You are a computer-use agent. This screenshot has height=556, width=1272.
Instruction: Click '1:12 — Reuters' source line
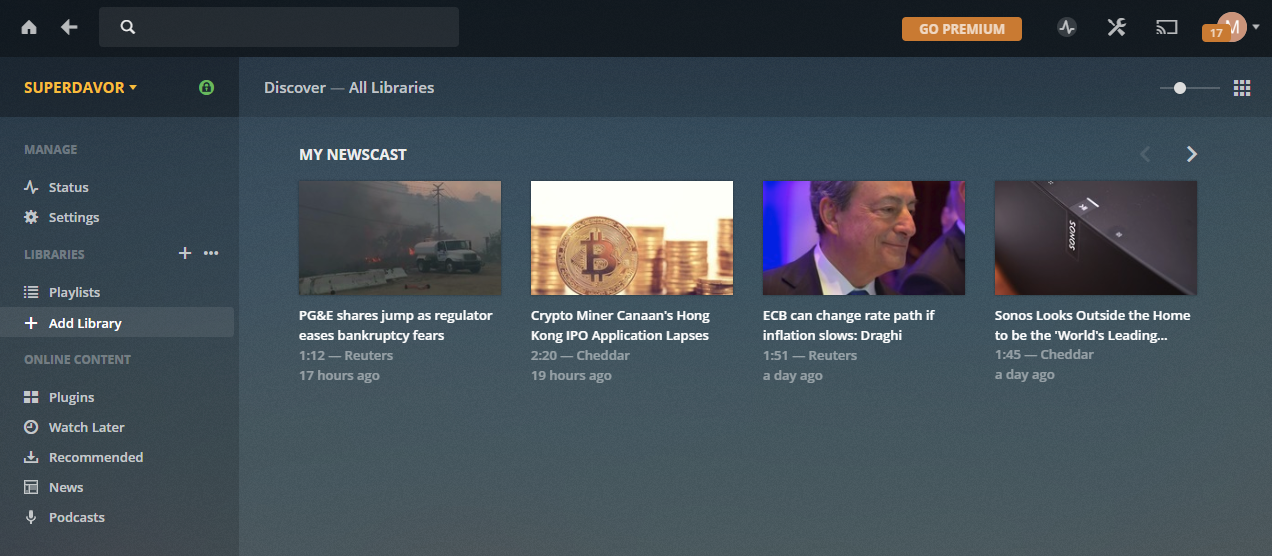coord(346,355)
